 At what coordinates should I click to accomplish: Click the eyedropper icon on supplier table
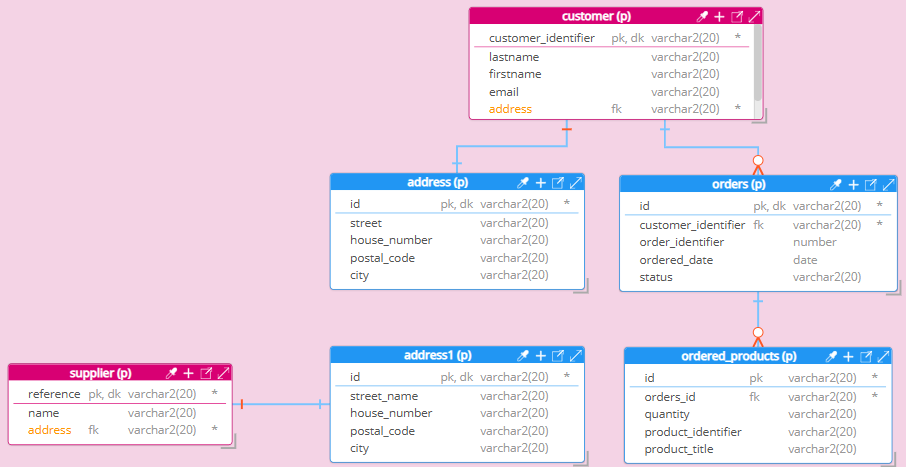click(171, 373)
